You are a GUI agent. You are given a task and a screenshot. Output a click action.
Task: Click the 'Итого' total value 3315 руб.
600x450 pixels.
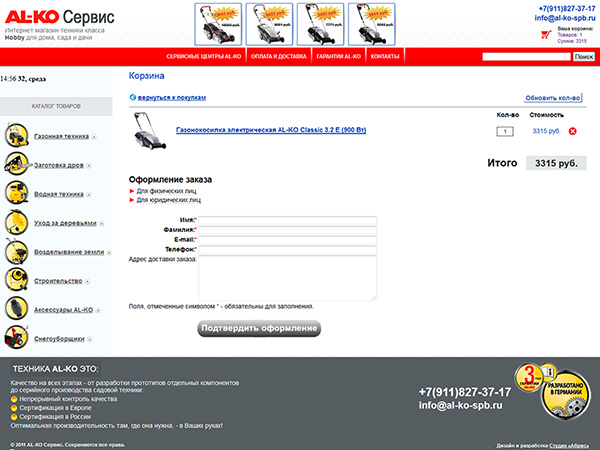tap(556, 163)
